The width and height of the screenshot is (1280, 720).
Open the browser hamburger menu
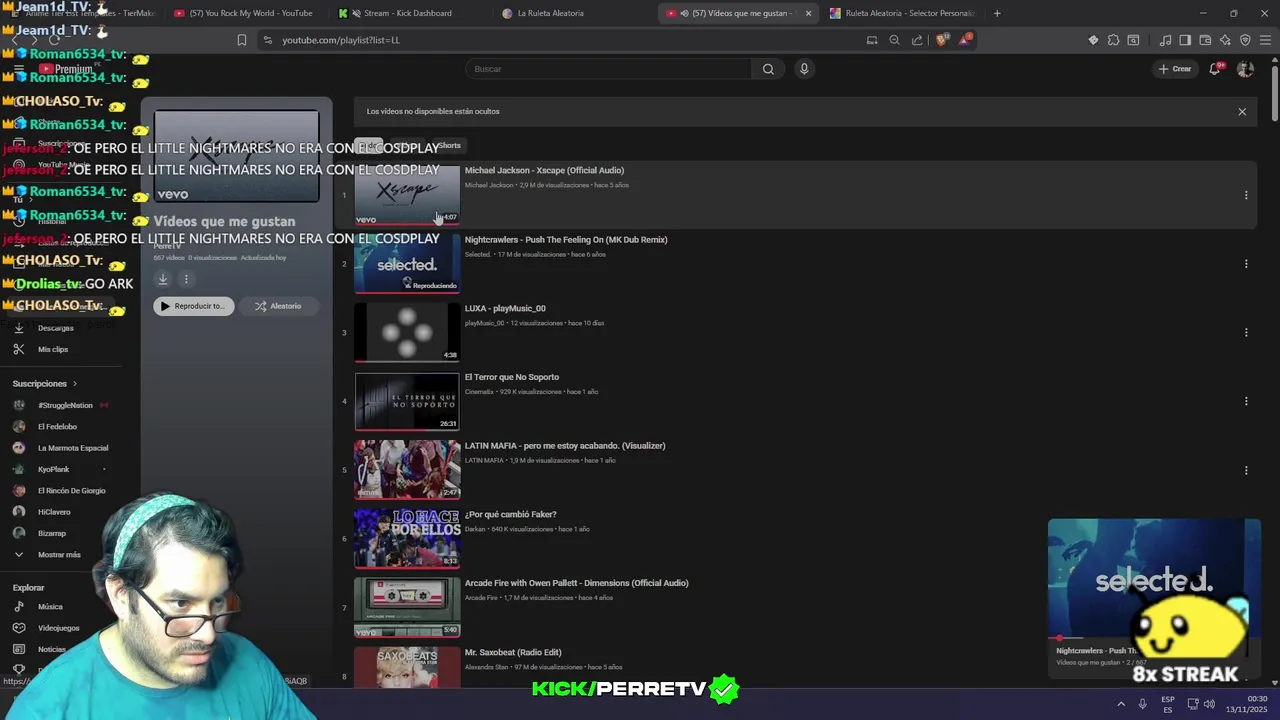pos(1265,40)
